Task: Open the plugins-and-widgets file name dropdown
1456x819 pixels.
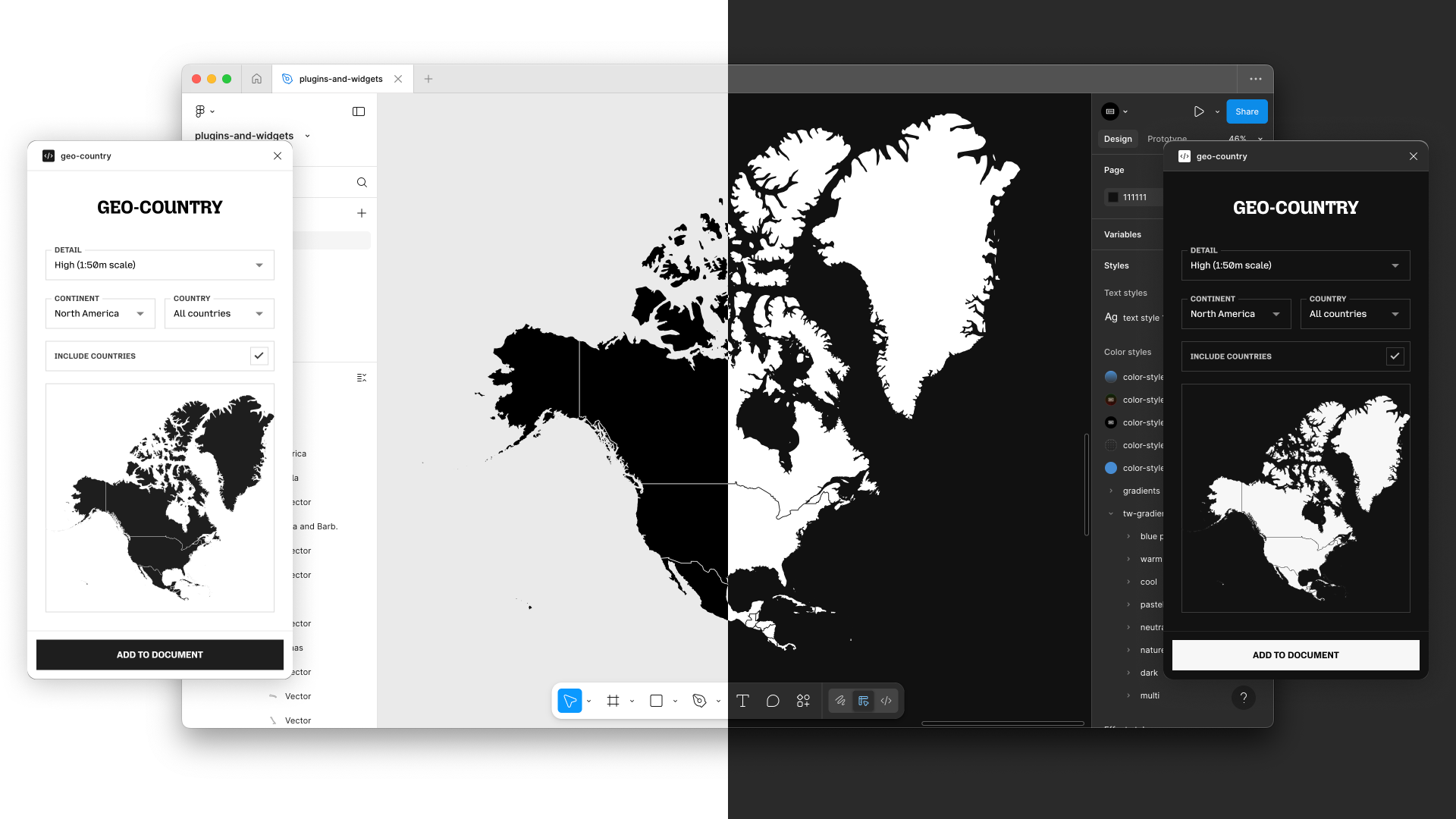Action: (307, 136)
